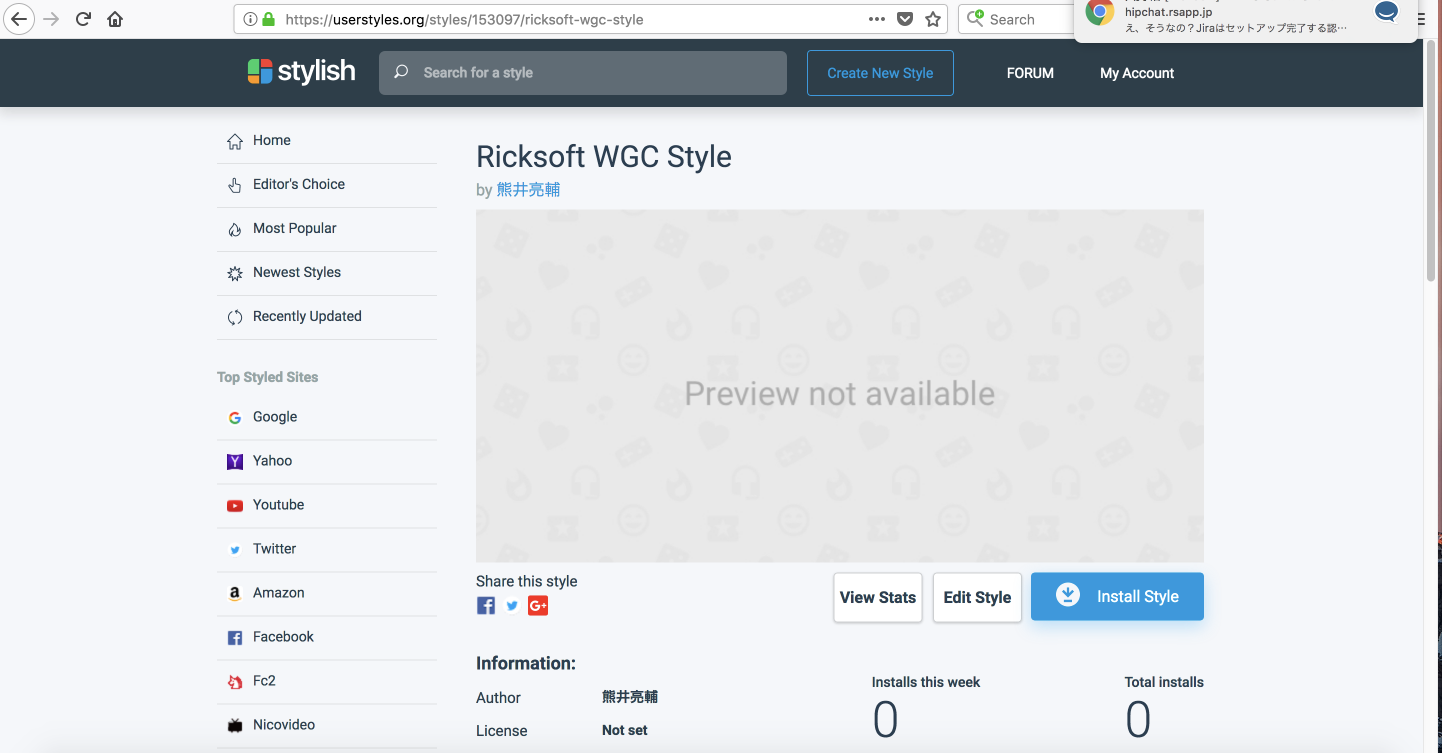The image size is (1442, 753).
Task: Click the green padlock security icon
Action: [x=268, y=19]
